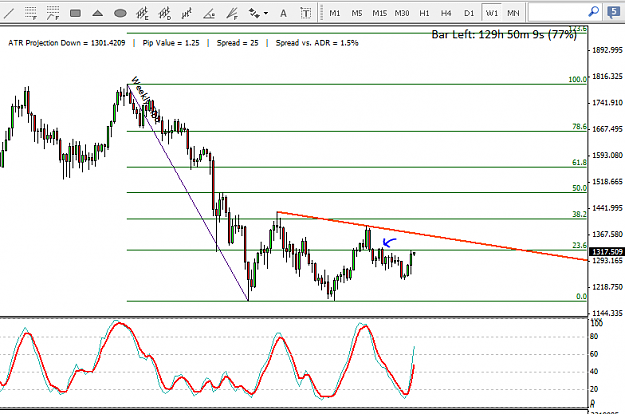625x414 pixels.
Task: Click the 'Spread = 25' text
Action: coord(238,43)
